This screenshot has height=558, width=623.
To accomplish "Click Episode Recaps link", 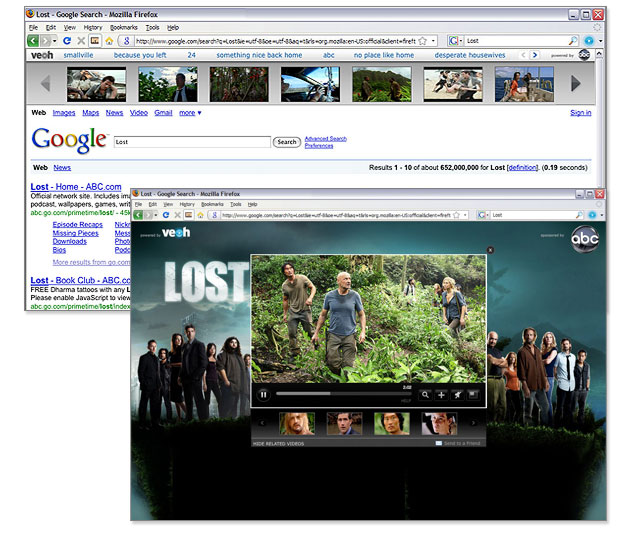I will coord(78,225).
